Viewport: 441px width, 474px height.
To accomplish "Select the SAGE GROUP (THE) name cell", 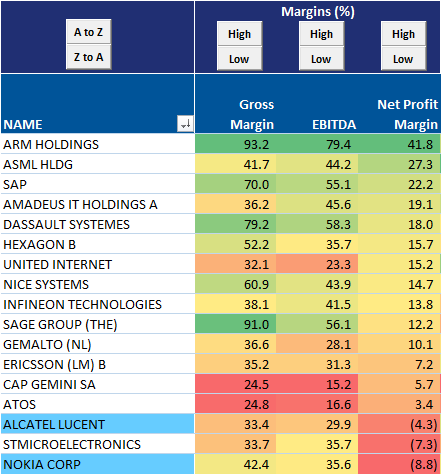I will (98, 324).
